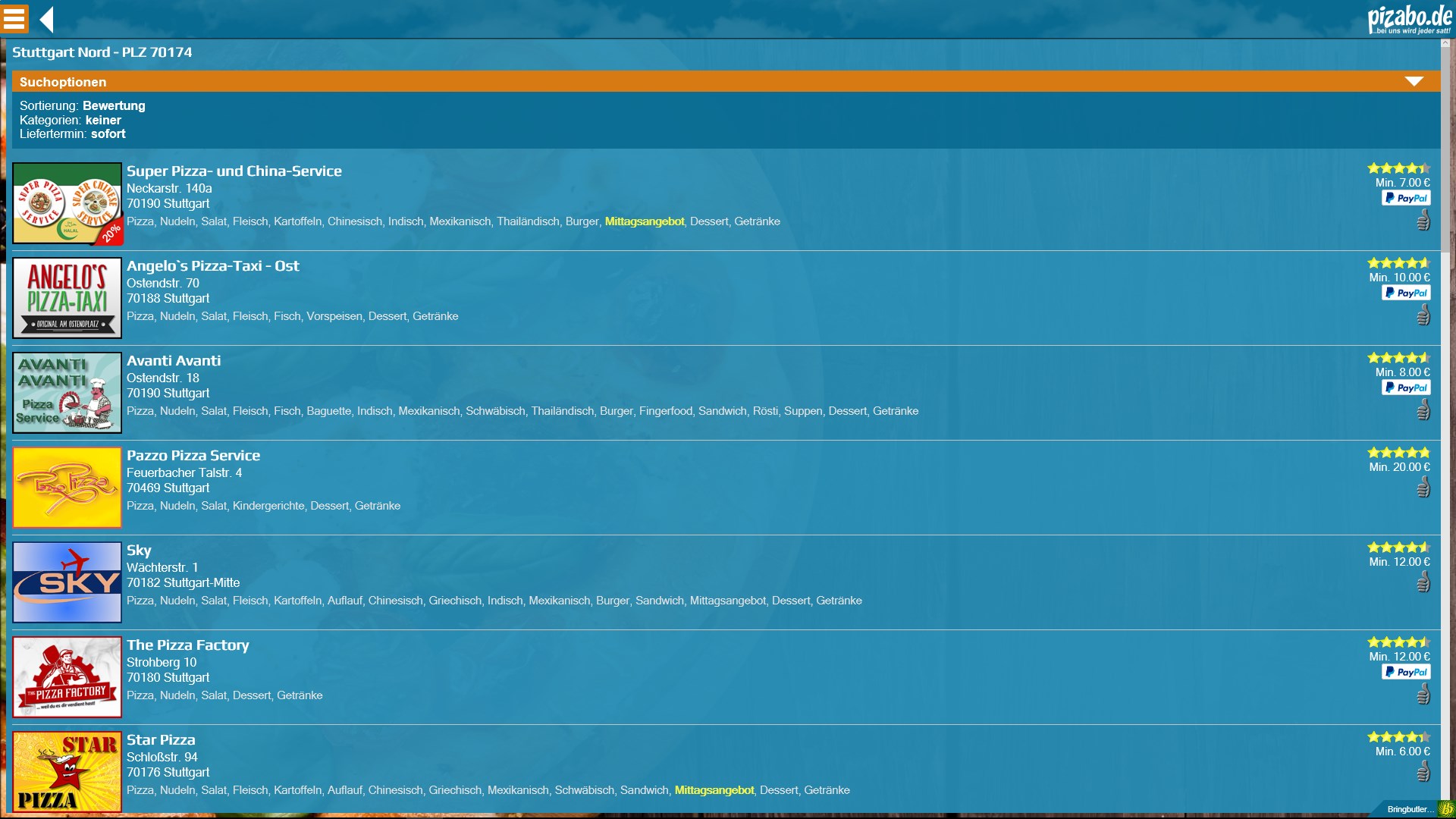Screen dimensions: 1456x819
Task: Open Angelo's Pizza-Taxi logo thumbnail
Action: [x=67, y=298]
